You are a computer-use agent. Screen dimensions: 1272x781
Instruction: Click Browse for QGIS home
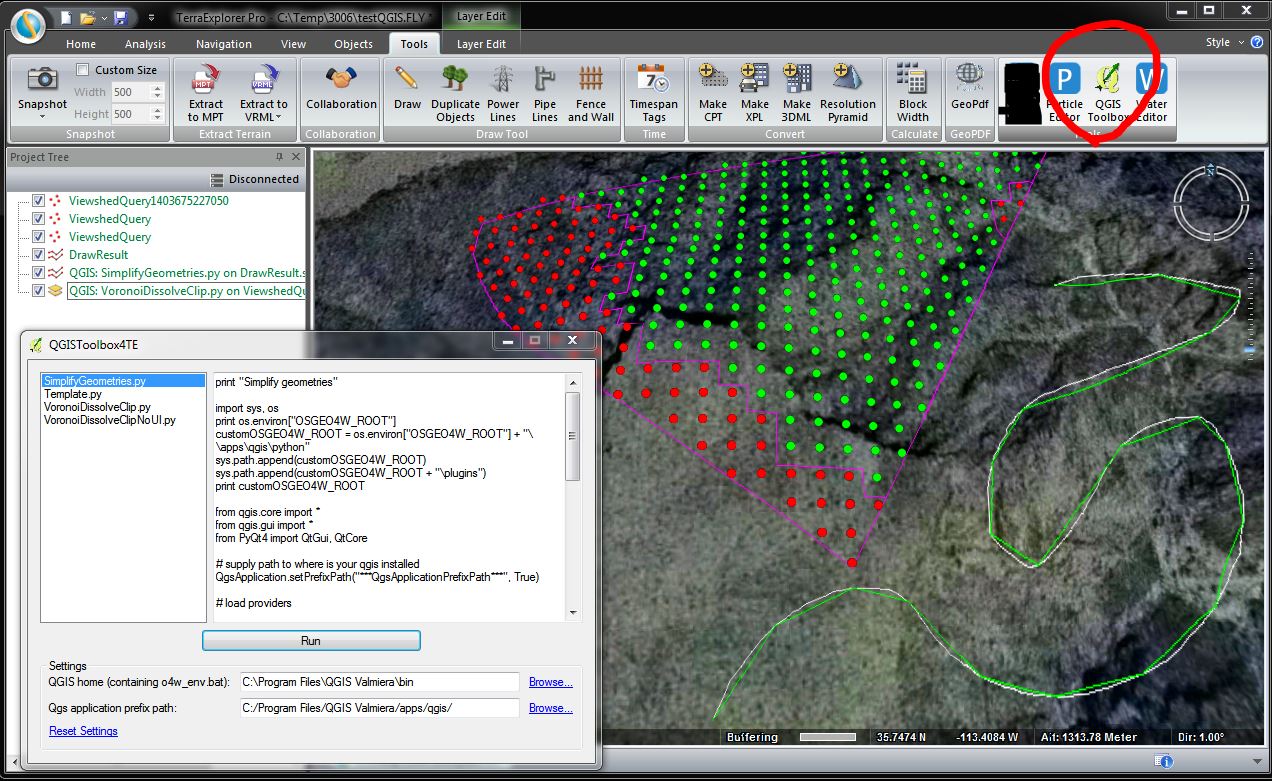click(x=551, y=682)
